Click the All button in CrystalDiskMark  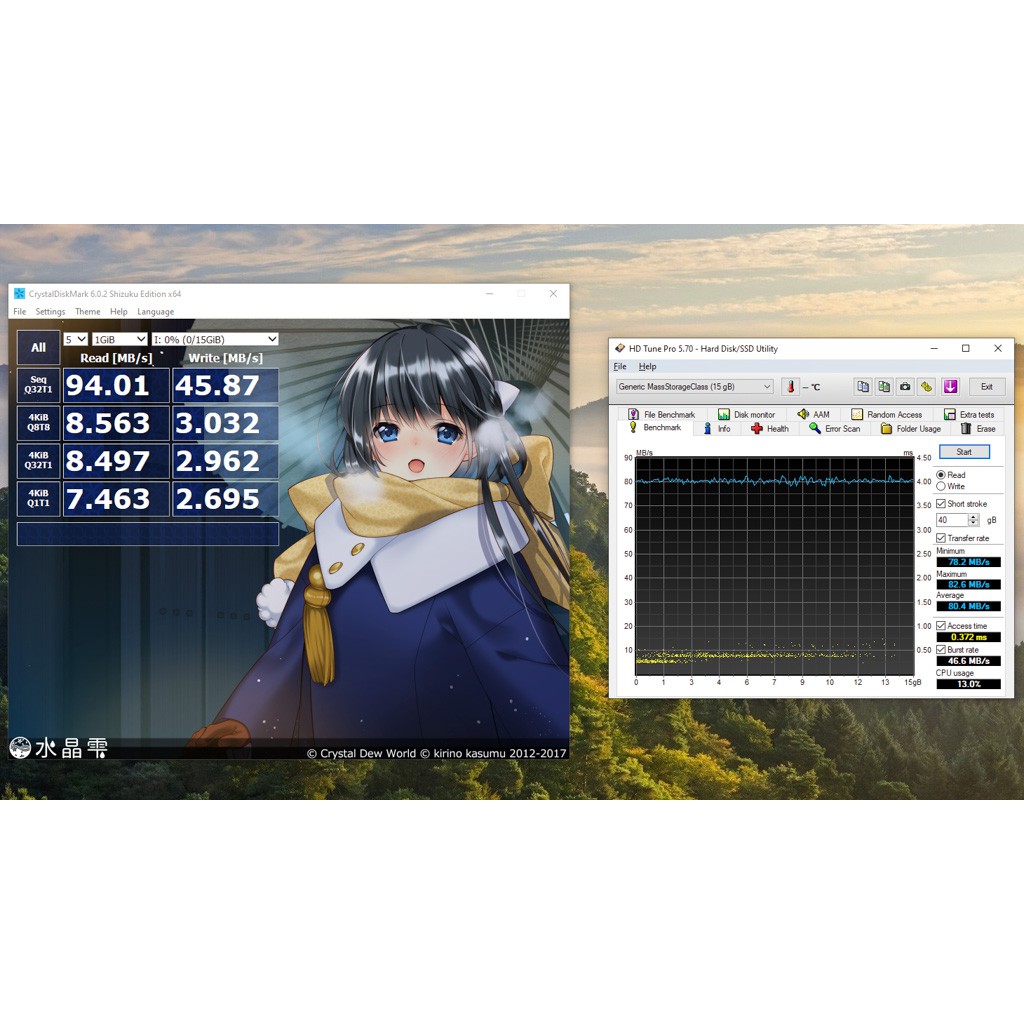point(38,348)
